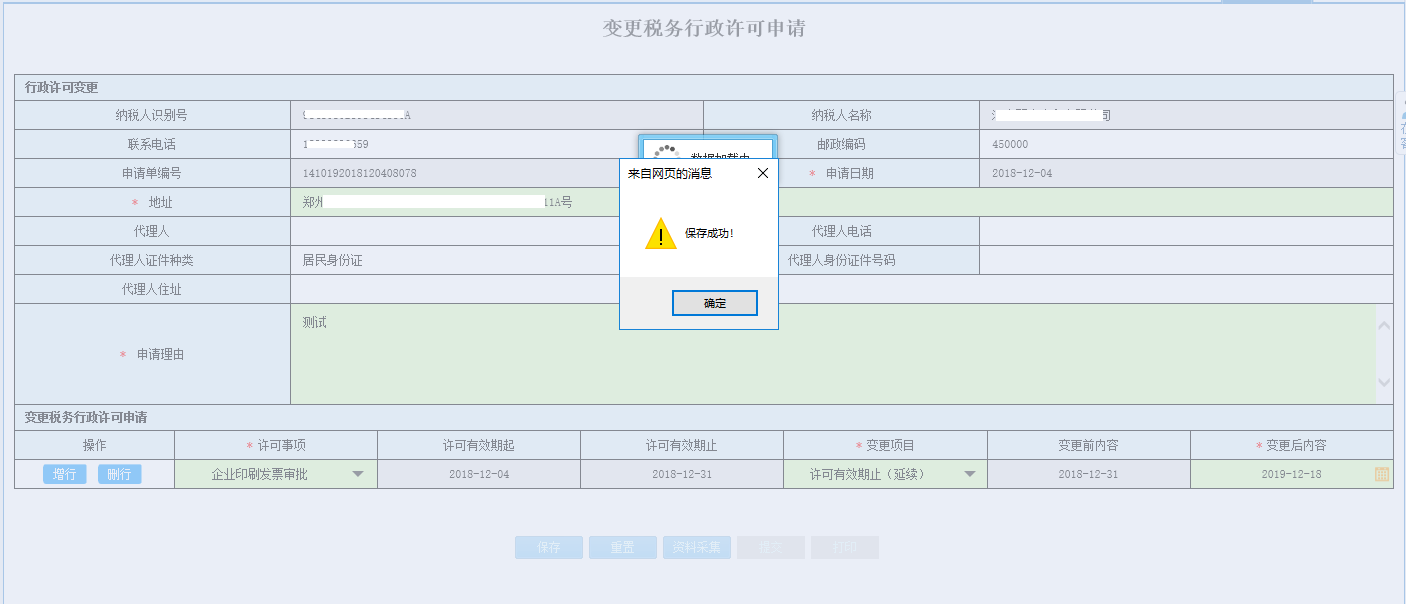Add a table row with 增行
Image resolution: width=1406 pixels, height=604 pixels.
64,473
